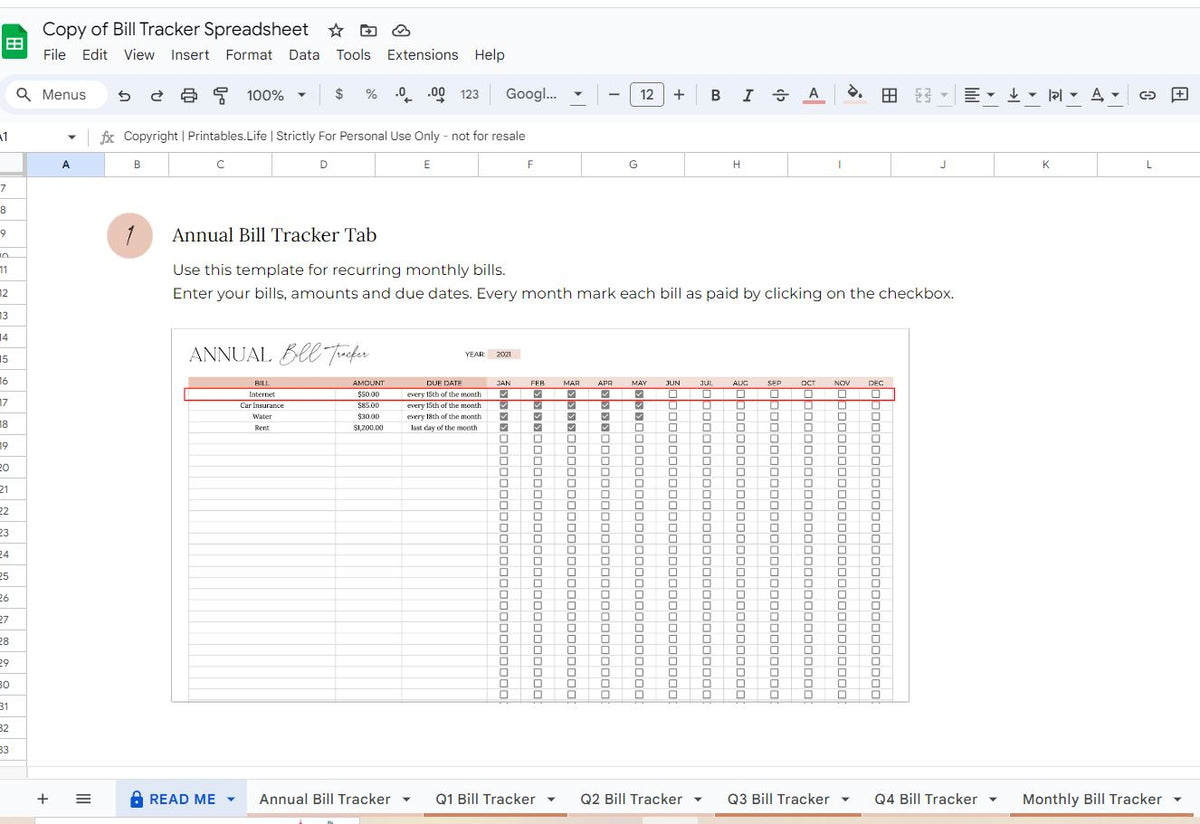This screenshot has height=824, width=1200.
Task: Click the font size field
Action: pos(647,95)
